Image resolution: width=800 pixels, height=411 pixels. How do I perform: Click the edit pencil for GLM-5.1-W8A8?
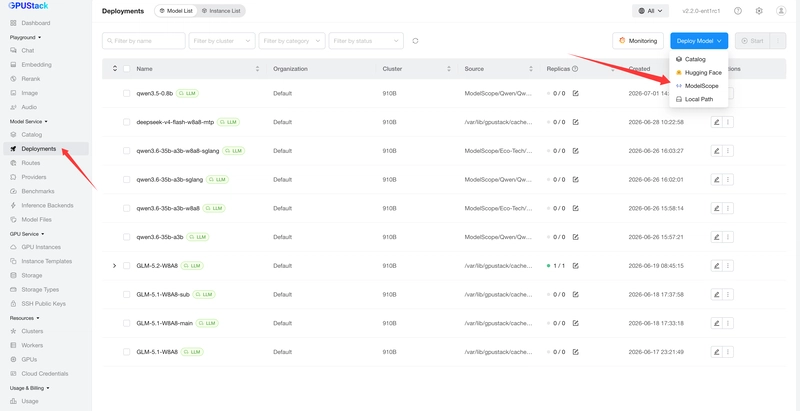[x=716, y=352]
